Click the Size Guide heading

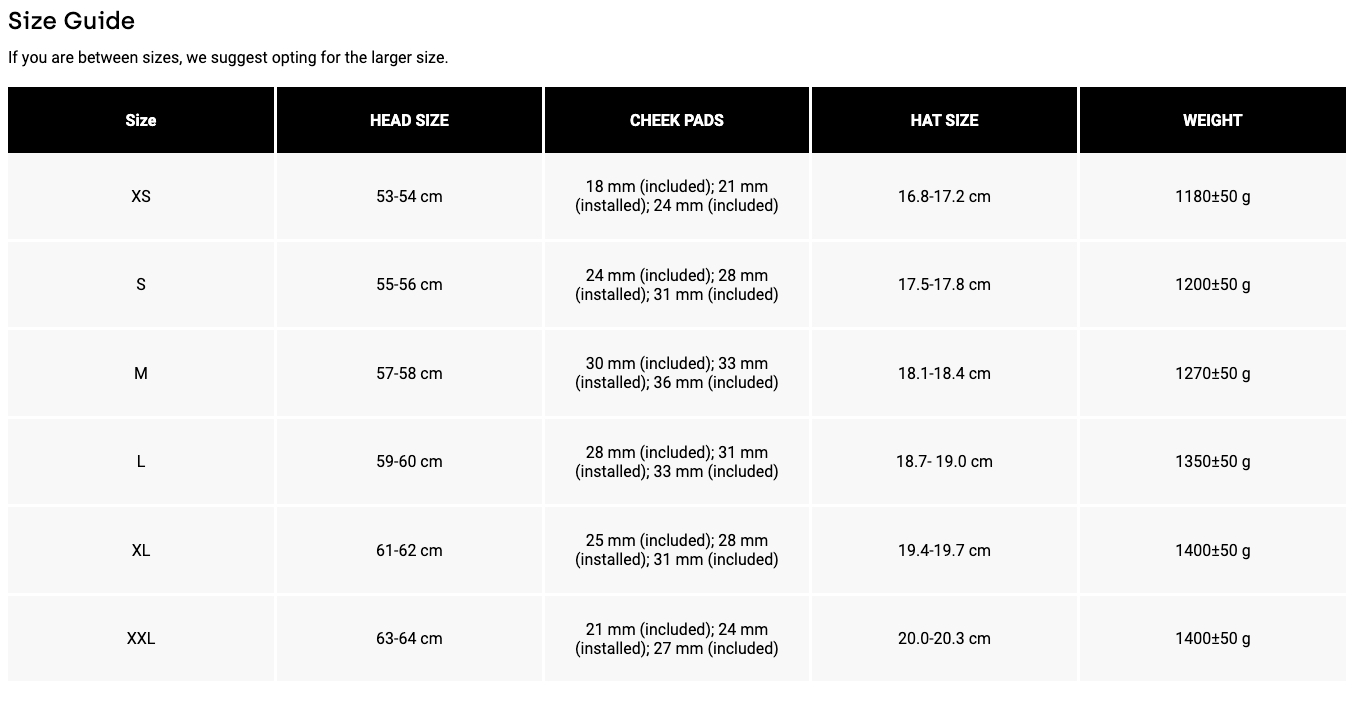click(x=71, y=21)
